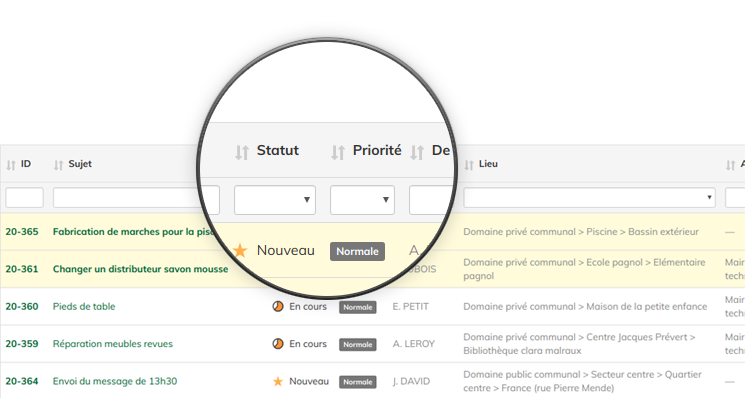Open the Statut filter dropdown

[275, 200]
